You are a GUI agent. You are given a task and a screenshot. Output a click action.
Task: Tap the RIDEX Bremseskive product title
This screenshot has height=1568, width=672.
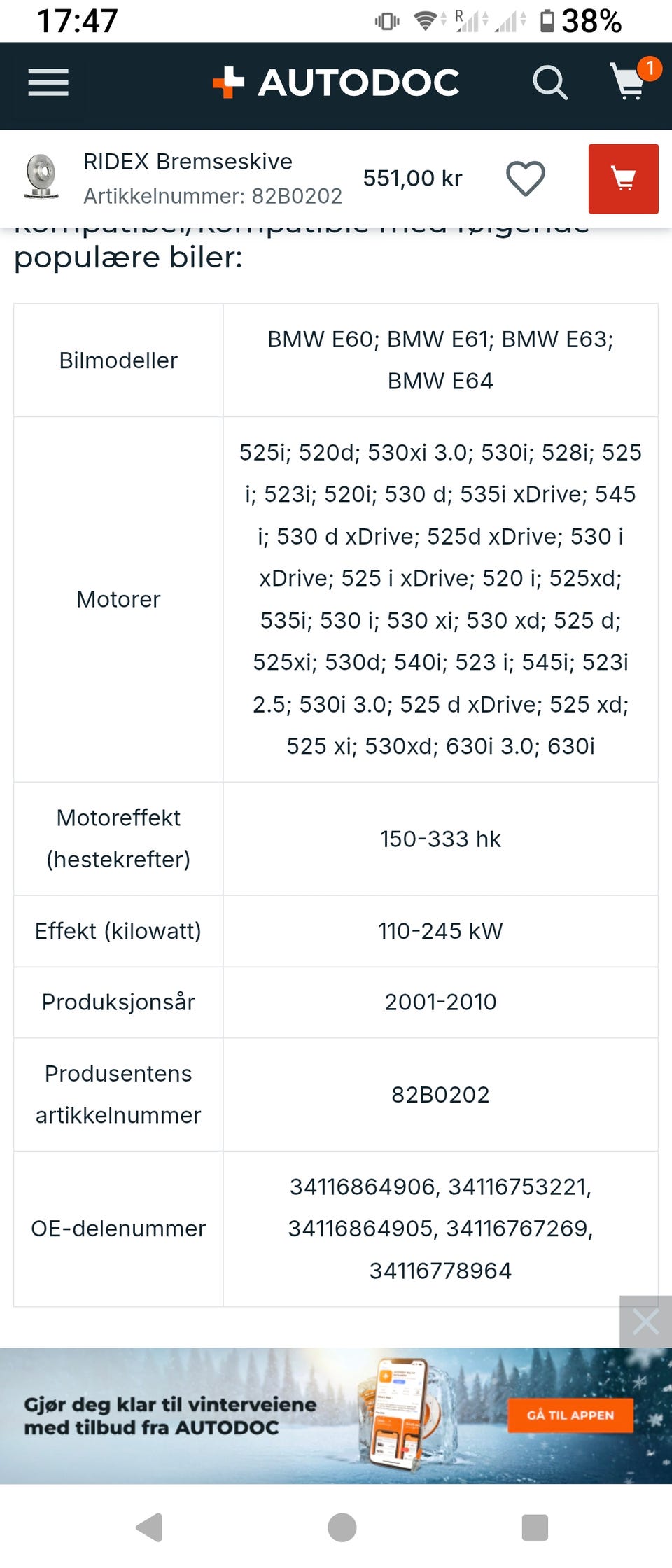(x=188, y=162)
